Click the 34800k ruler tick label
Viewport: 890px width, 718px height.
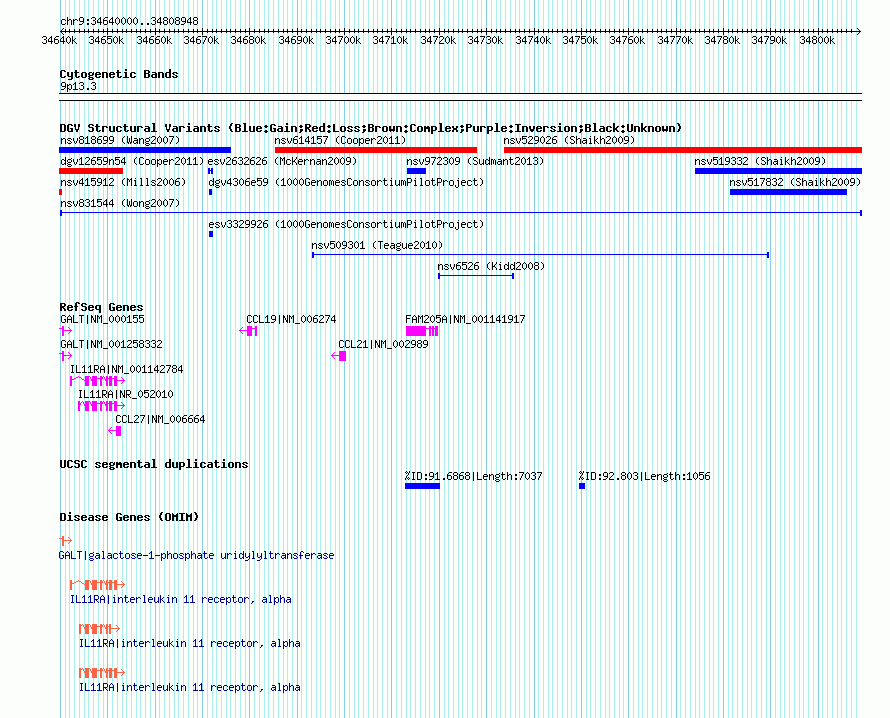tap(817, 40)
